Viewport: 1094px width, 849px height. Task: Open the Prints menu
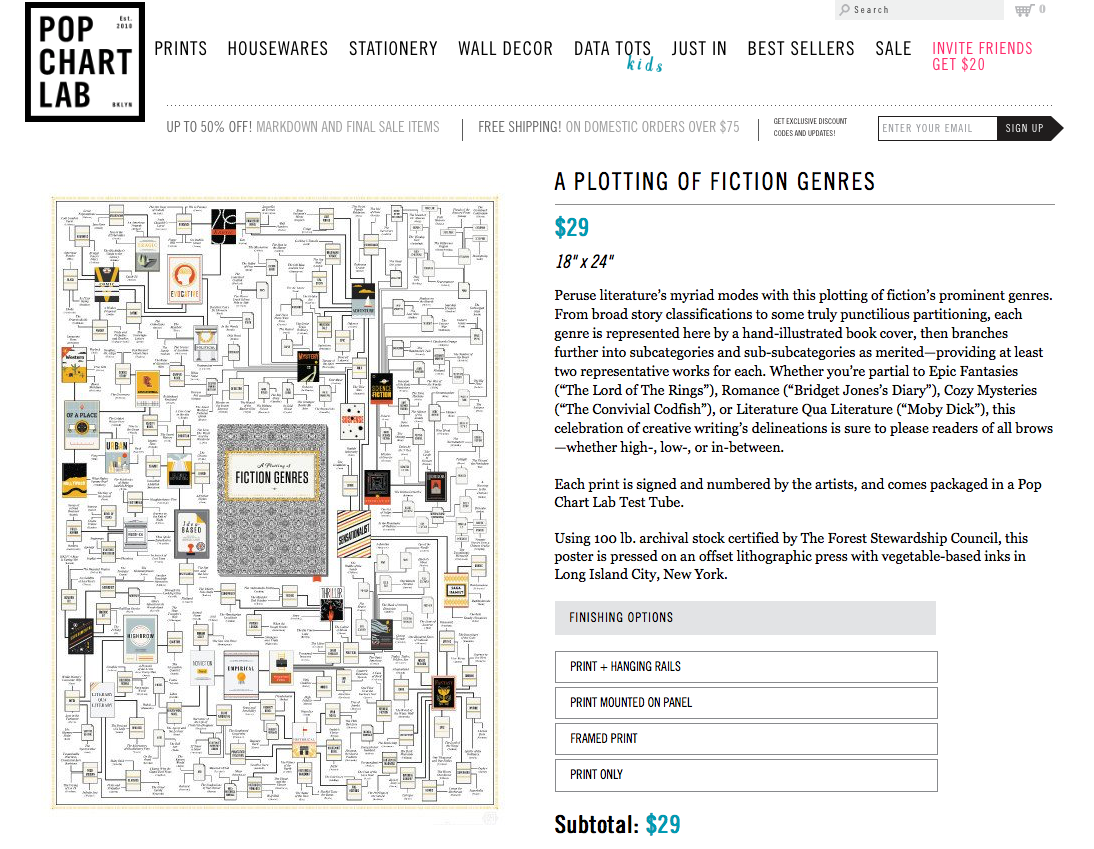(181, 48)
